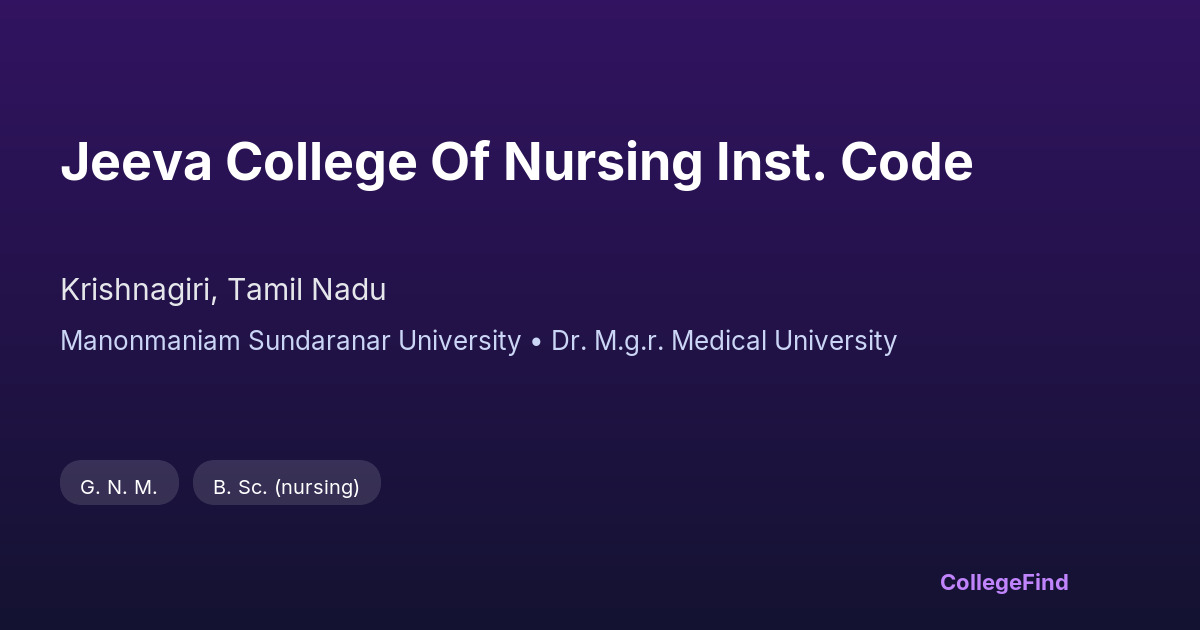This screenshot has width=1200, height=630.
Task: Click the Tamil Nadu state name
Action: coord(306,290)
